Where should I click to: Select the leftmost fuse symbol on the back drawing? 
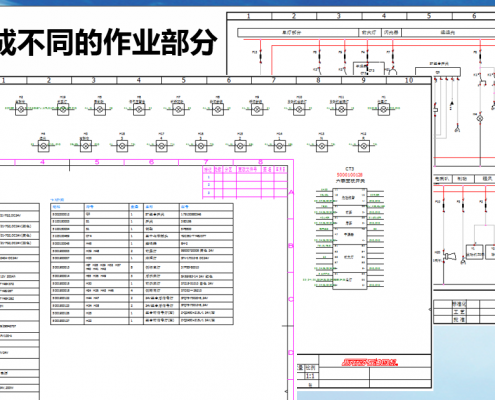click(x=260, y=56)
